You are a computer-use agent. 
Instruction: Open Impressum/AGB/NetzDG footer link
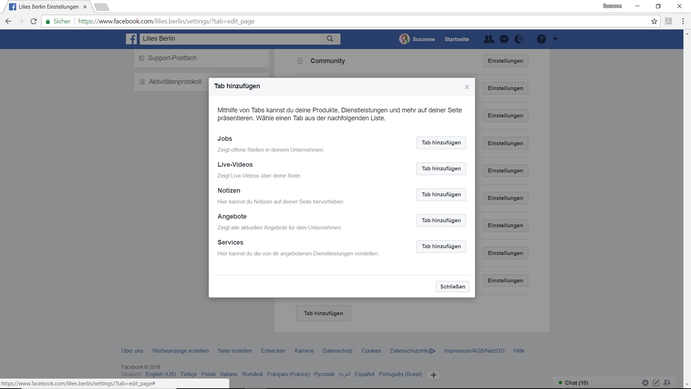coord(474,351)
